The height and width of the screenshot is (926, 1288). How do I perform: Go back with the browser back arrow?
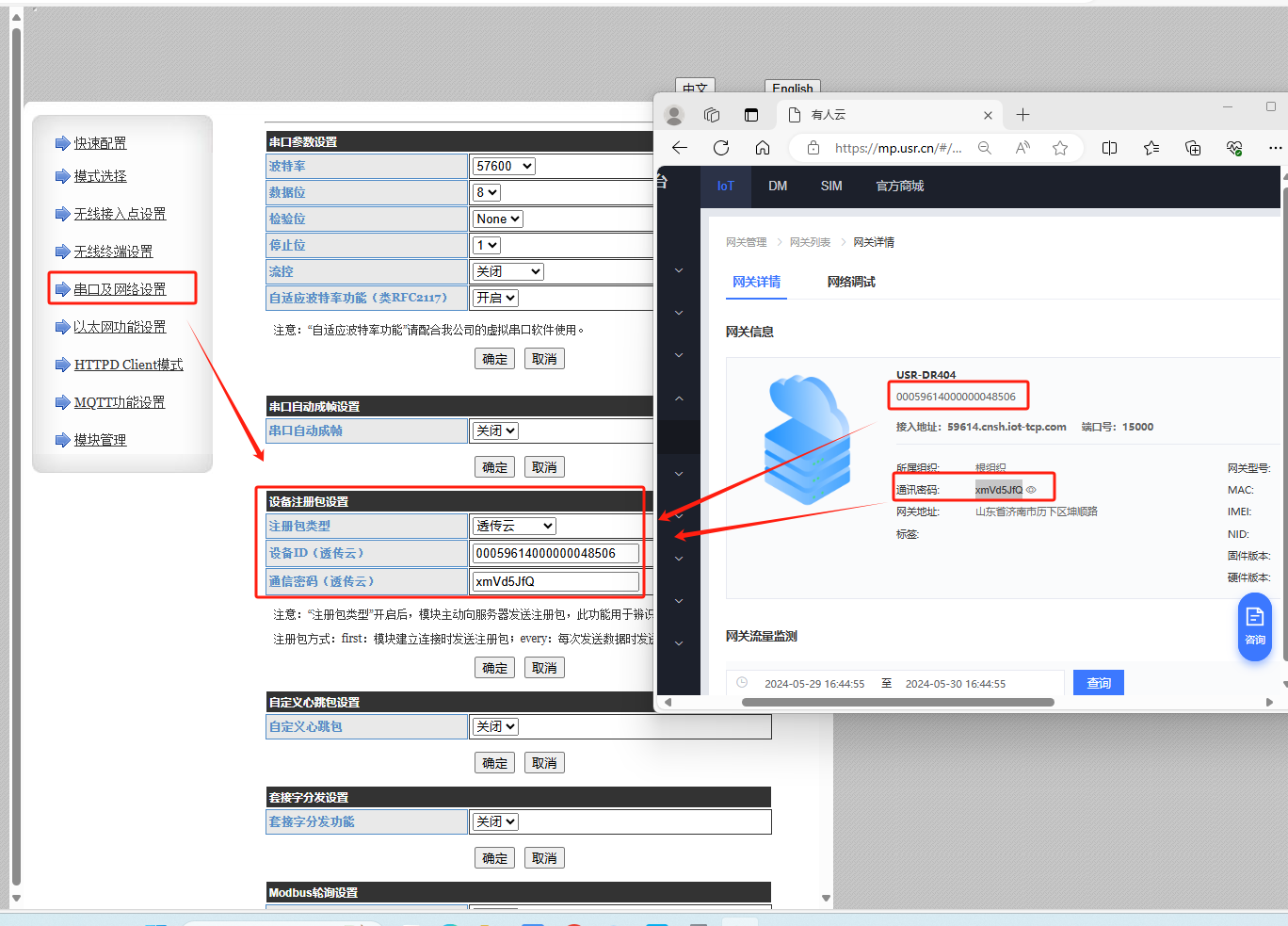pyautogui.click(x=680, y=148)
